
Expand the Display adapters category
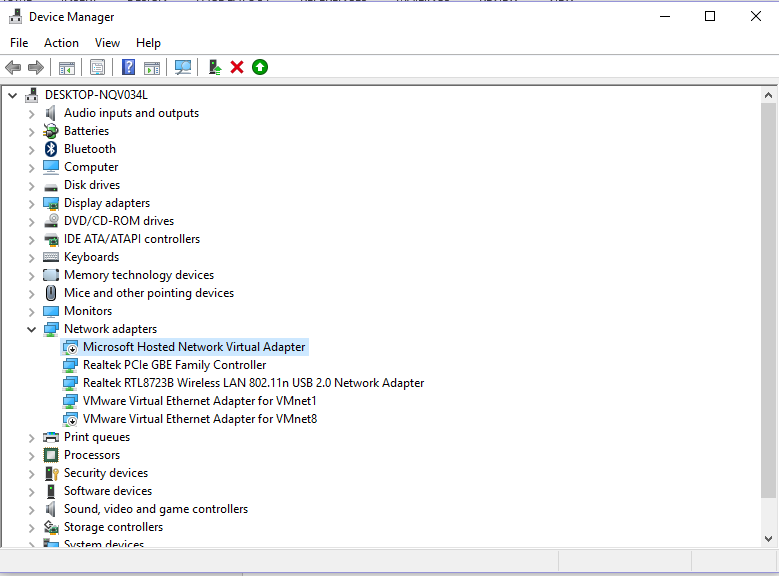(31, 204)
